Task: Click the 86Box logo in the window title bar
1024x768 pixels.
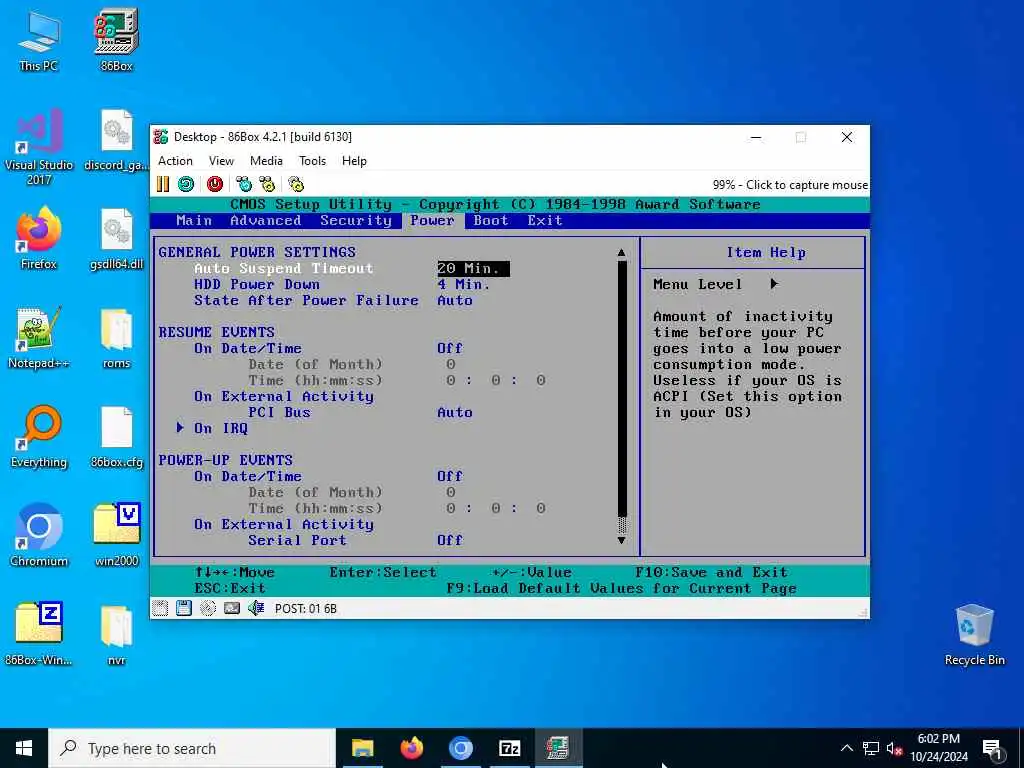Action: [x=161, y=136]
